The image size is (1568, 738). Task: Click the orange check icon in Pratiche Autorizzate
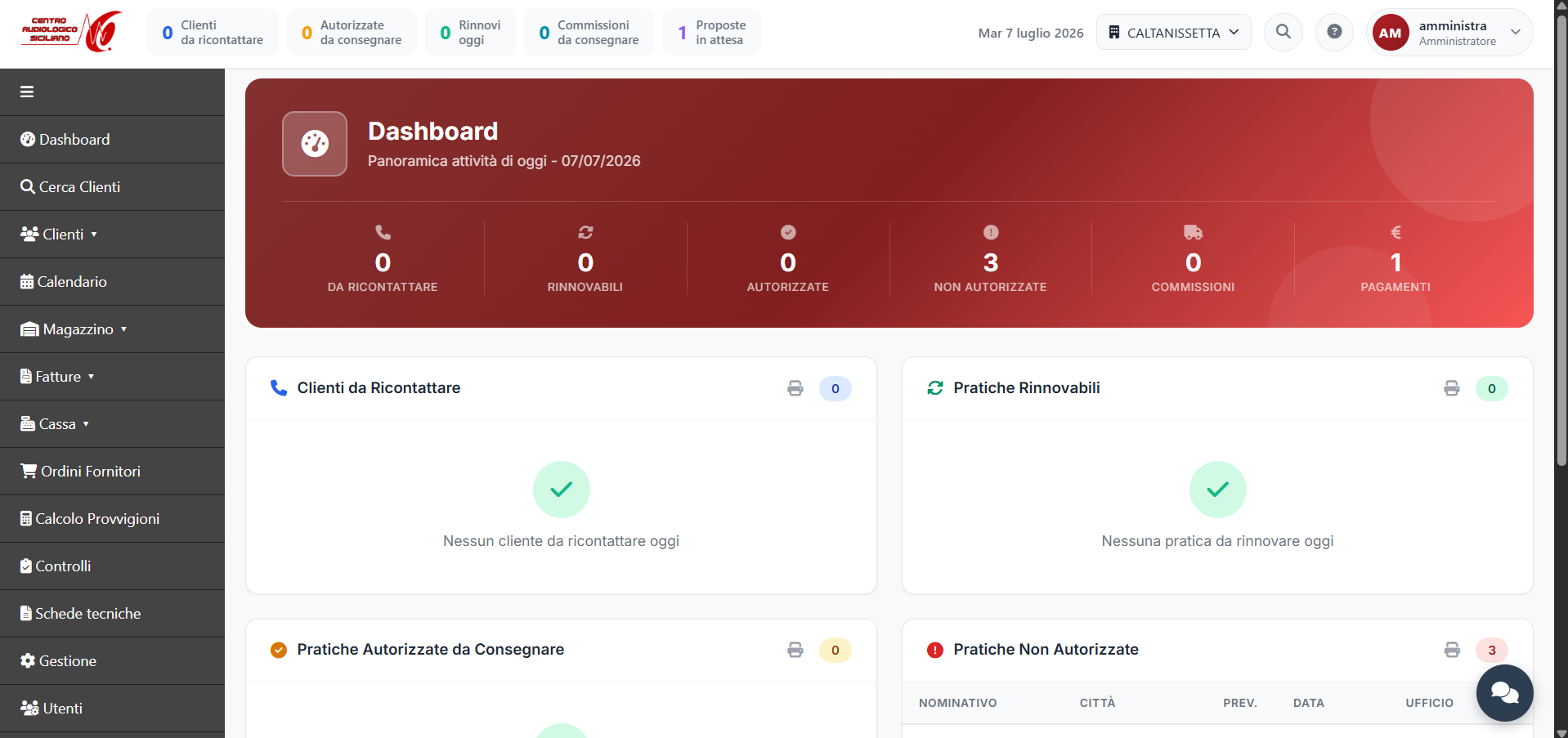(x=279, y=650)
